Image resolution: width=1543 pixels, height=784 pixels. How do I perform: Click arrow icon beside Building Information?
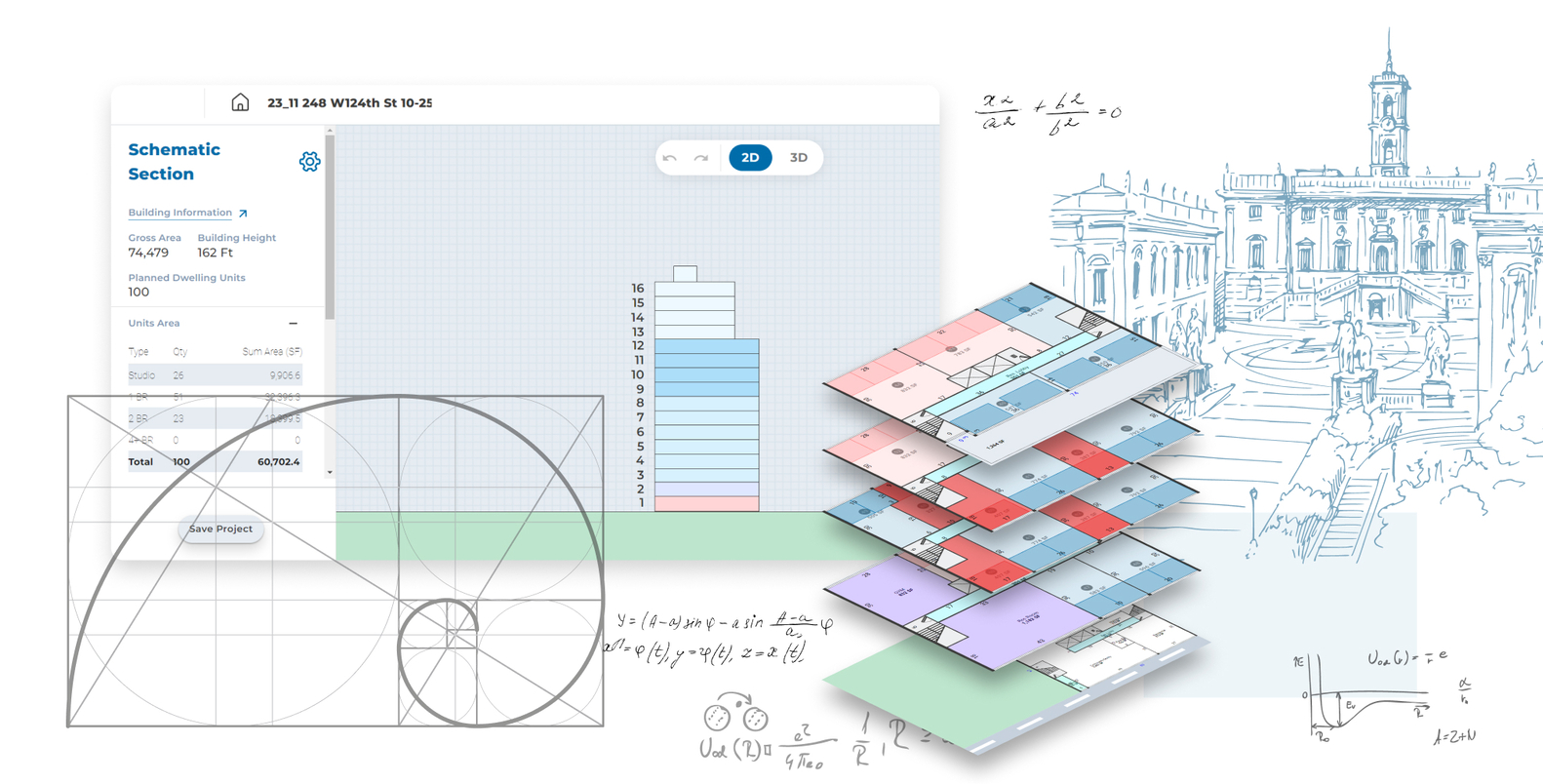(x=243, y=214)
